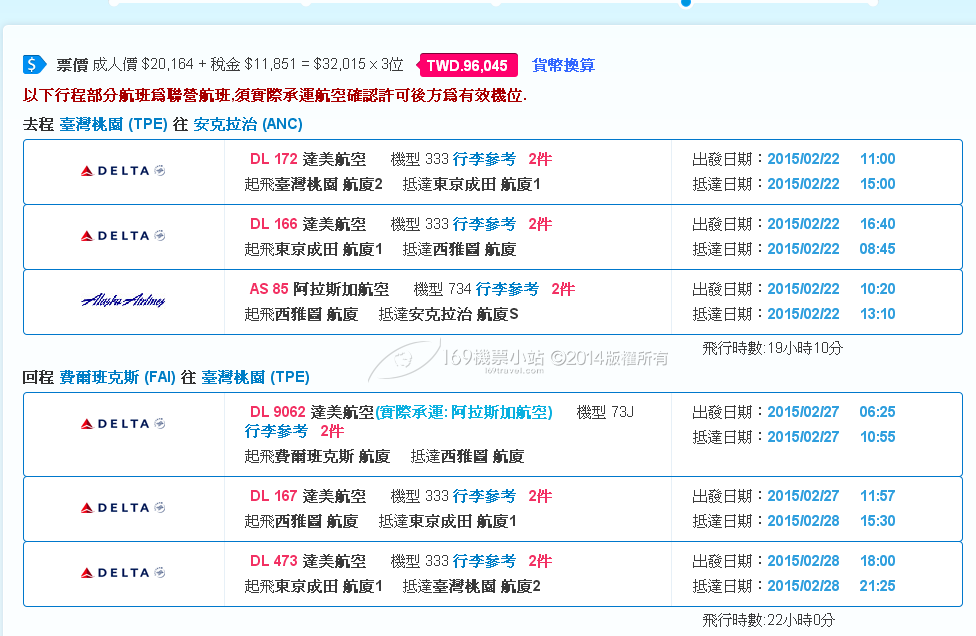Click outbound flight time 19小時10分
Screen dimensions: 976x636
[805, 348]
